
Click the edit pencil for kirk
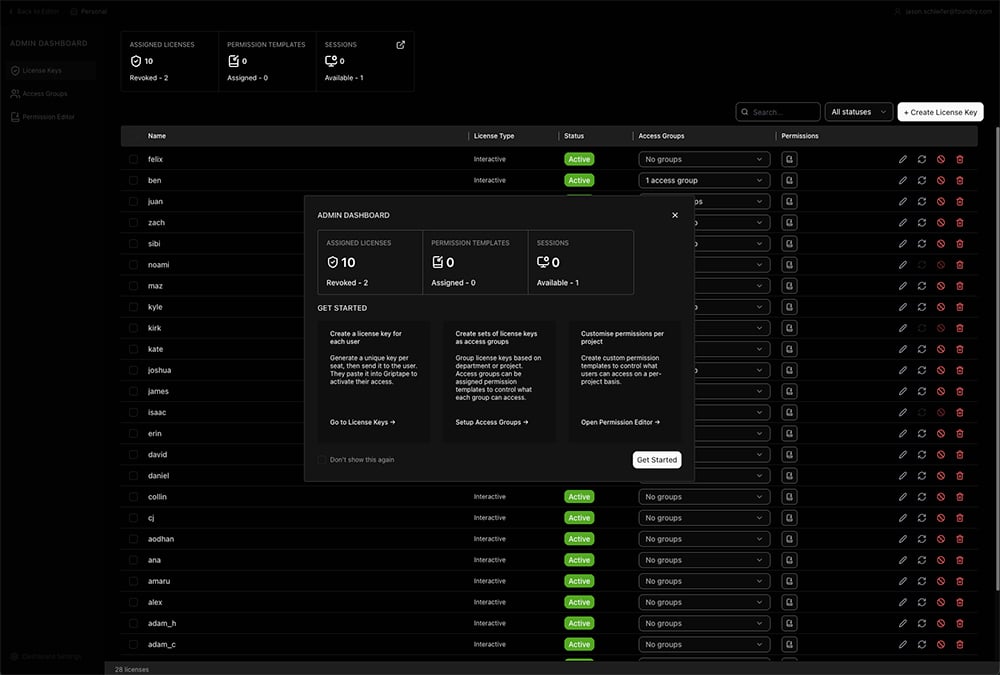pyautogui.click(x=902, y=328)
